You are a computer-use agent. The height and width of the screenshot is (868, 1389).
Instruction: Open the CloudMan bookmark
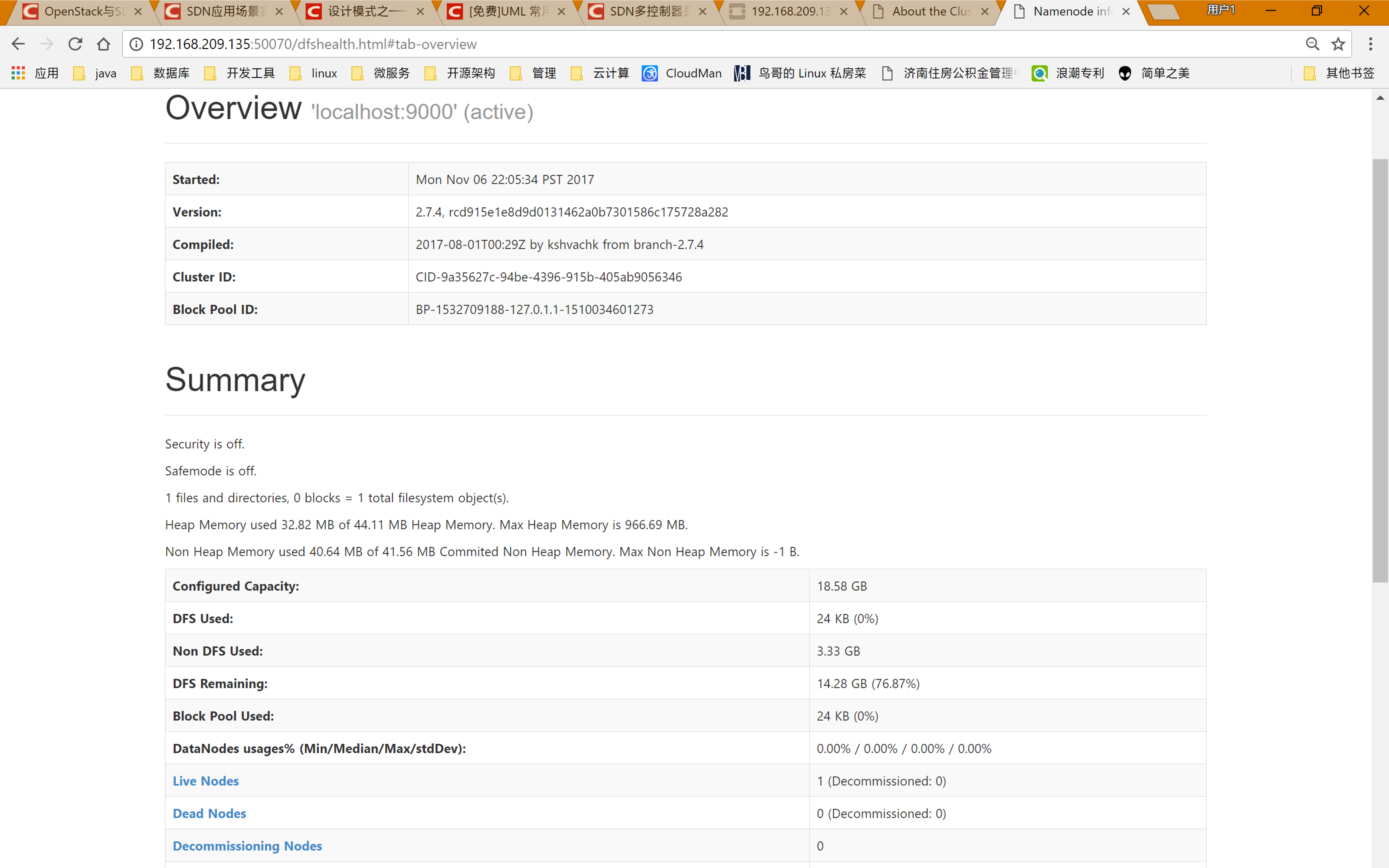(x=682, y=73)
